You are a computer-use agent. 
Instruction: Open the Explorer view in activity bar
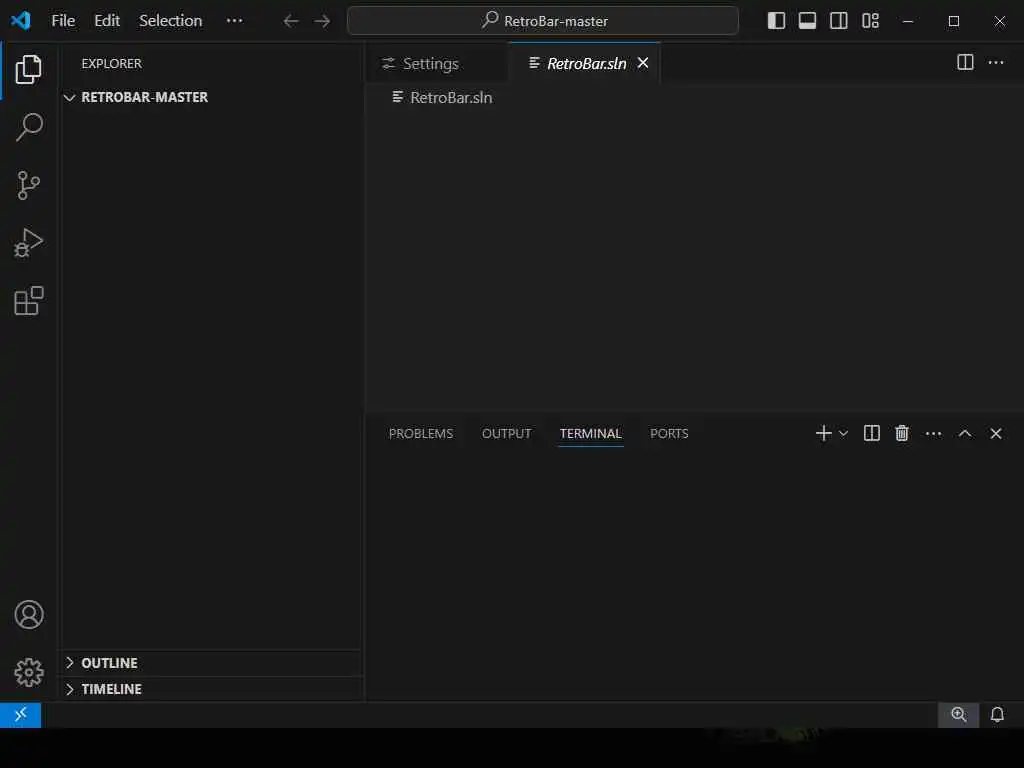tap(28, 69)
